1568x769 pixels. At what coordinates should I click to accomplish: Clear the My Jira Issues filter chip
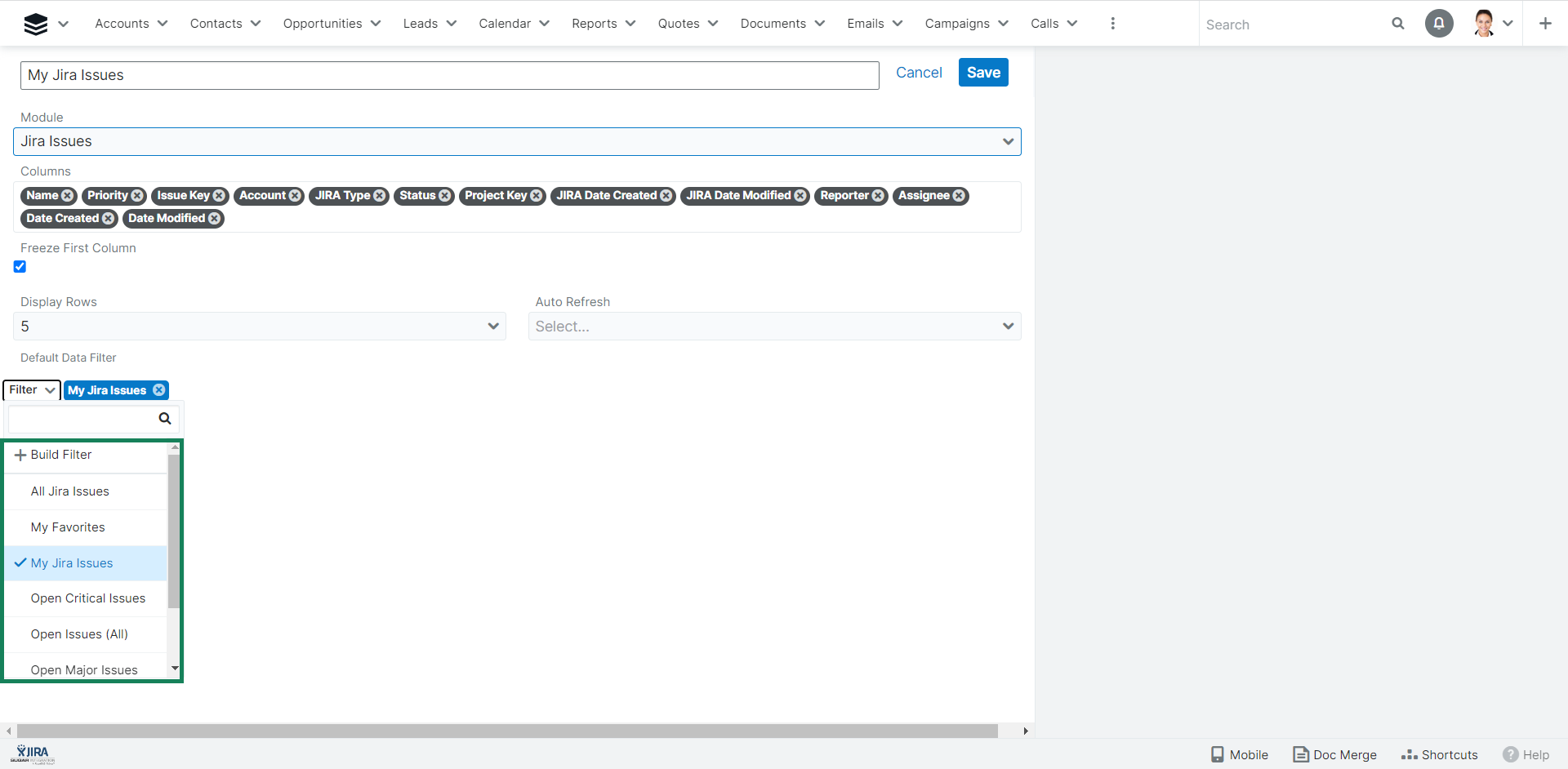[159, 390]
